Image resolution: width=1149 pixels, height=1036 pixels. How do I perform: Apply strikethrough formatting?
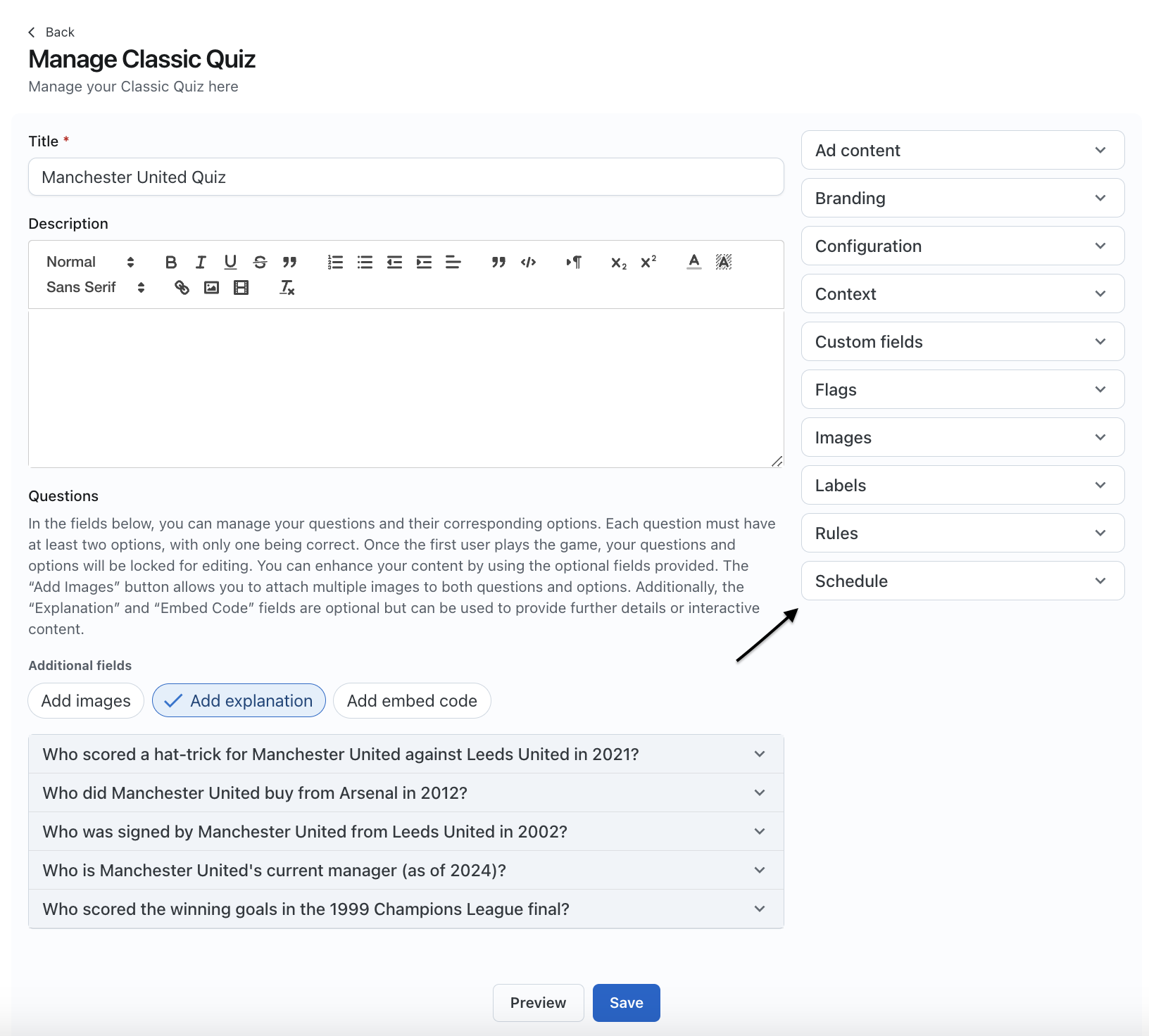(260, 262)
